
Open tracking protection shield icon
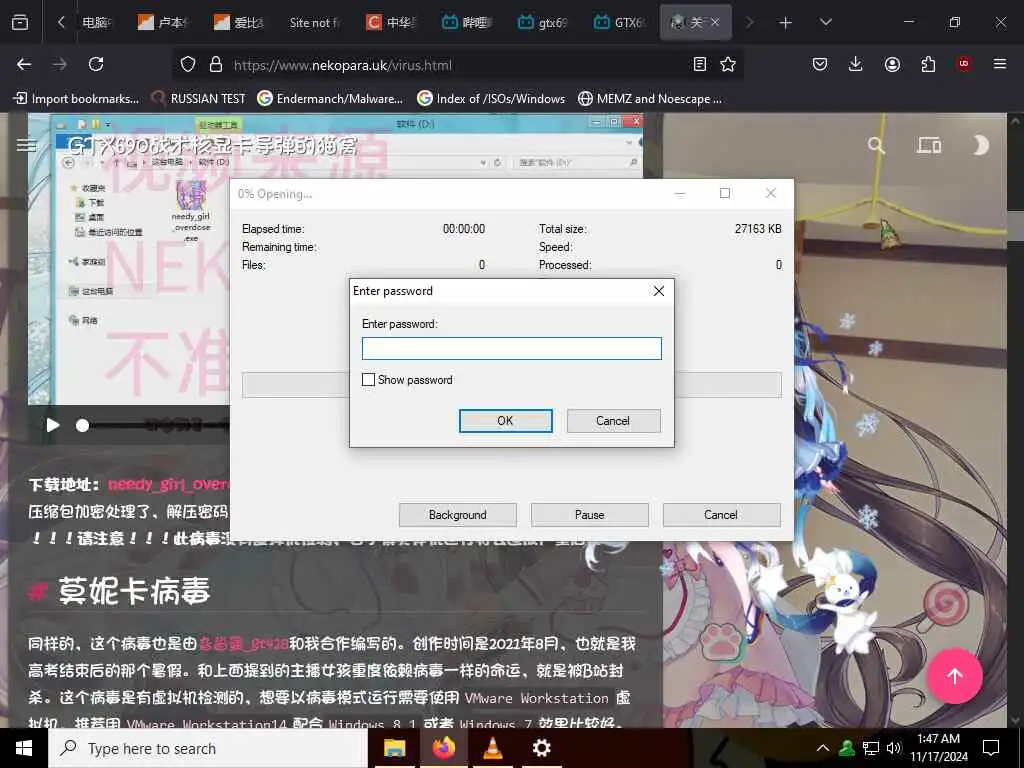(x=188, y=65)
